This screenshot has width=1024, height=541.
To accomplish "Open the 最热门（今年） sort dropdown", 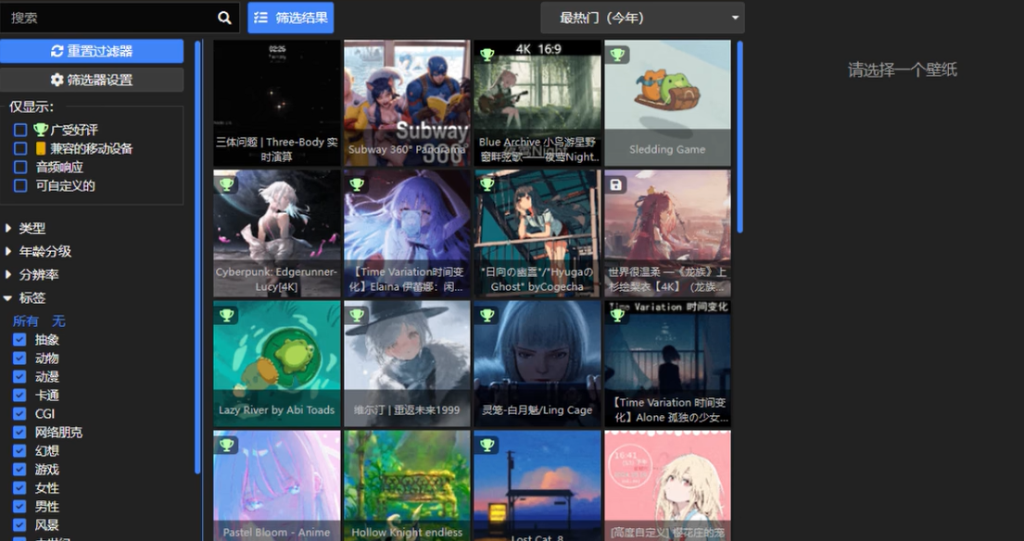I will pos(642,17).
